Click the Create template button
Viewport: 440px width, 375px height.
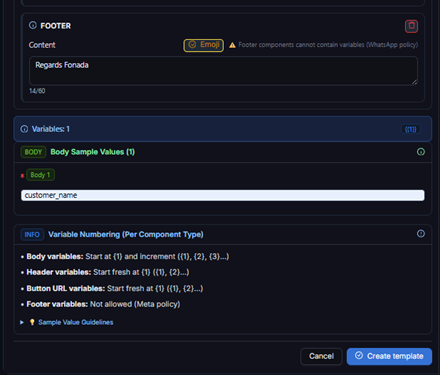(x=389, y=356)
